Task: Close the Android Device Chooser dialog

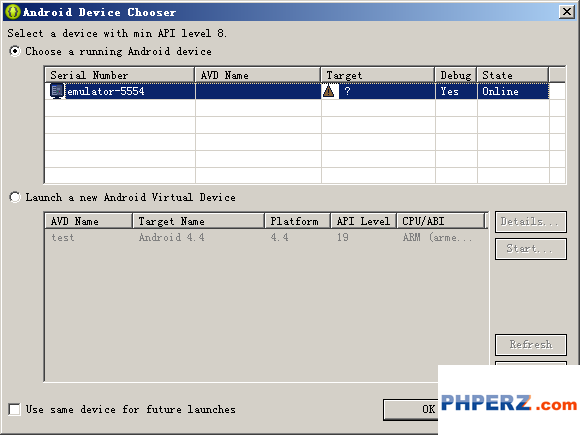Action: (x=567, y=12)
